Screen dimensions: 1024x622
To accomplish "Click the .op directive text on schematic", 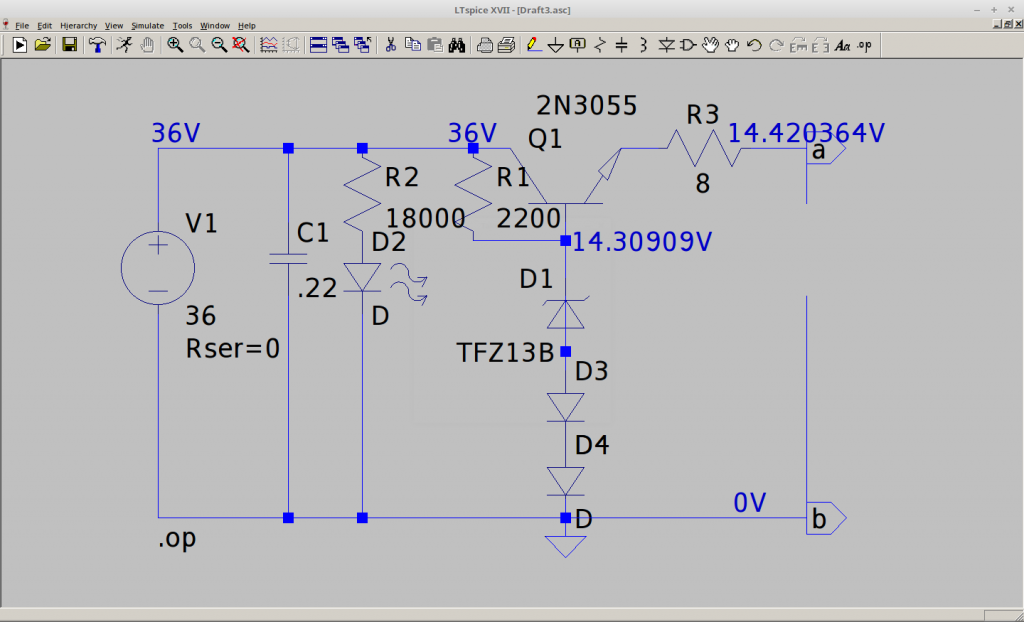I will (177, 539).
